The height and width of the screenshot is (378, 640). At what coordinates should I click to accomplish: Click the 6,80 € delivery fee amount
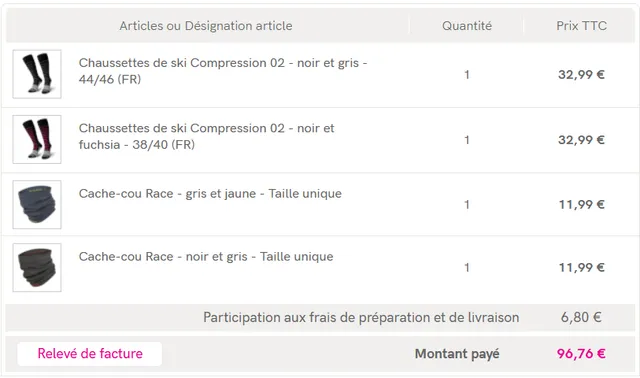(581, 317)
